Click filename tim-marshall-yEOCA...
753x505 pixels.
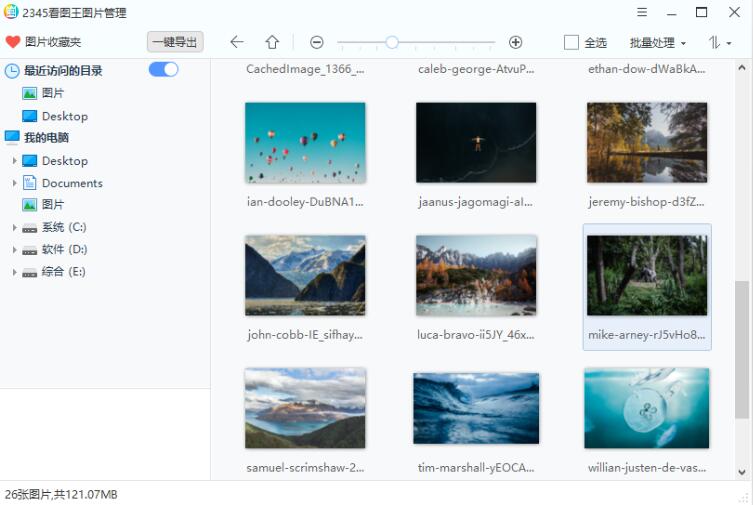(x=476, y=468)
